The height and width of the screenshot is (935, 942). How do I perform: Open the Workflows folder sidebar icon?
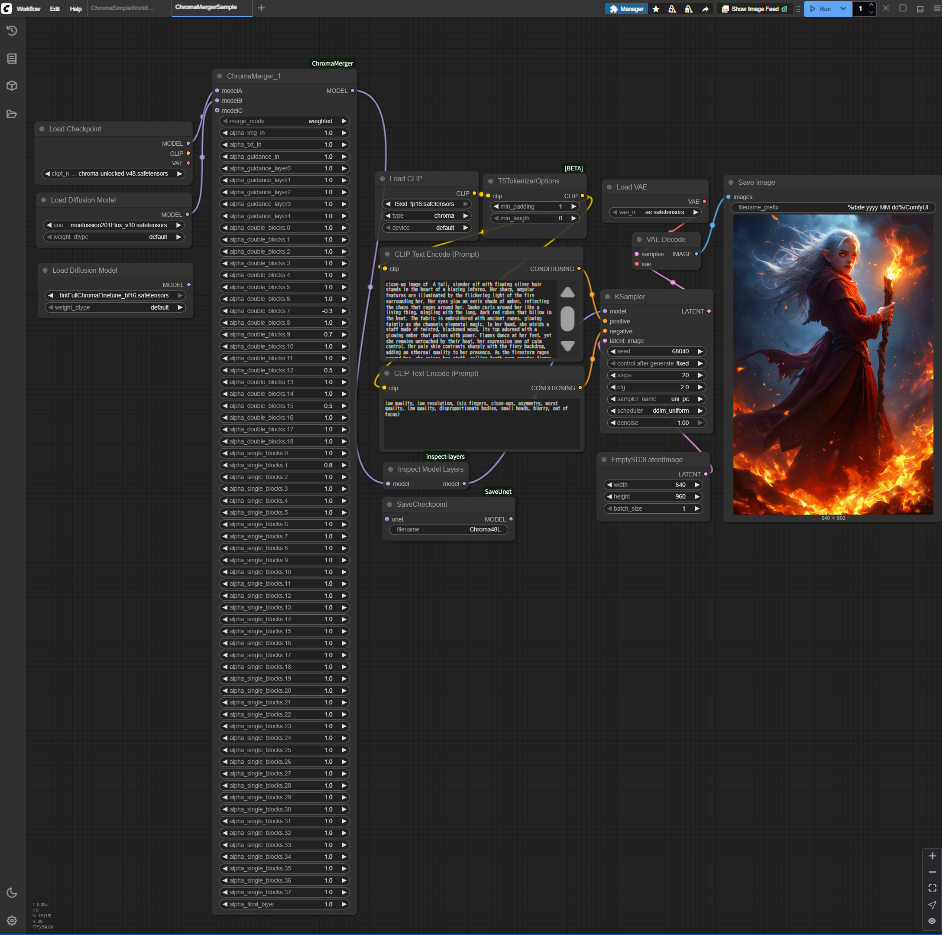[x=12, y=114]
